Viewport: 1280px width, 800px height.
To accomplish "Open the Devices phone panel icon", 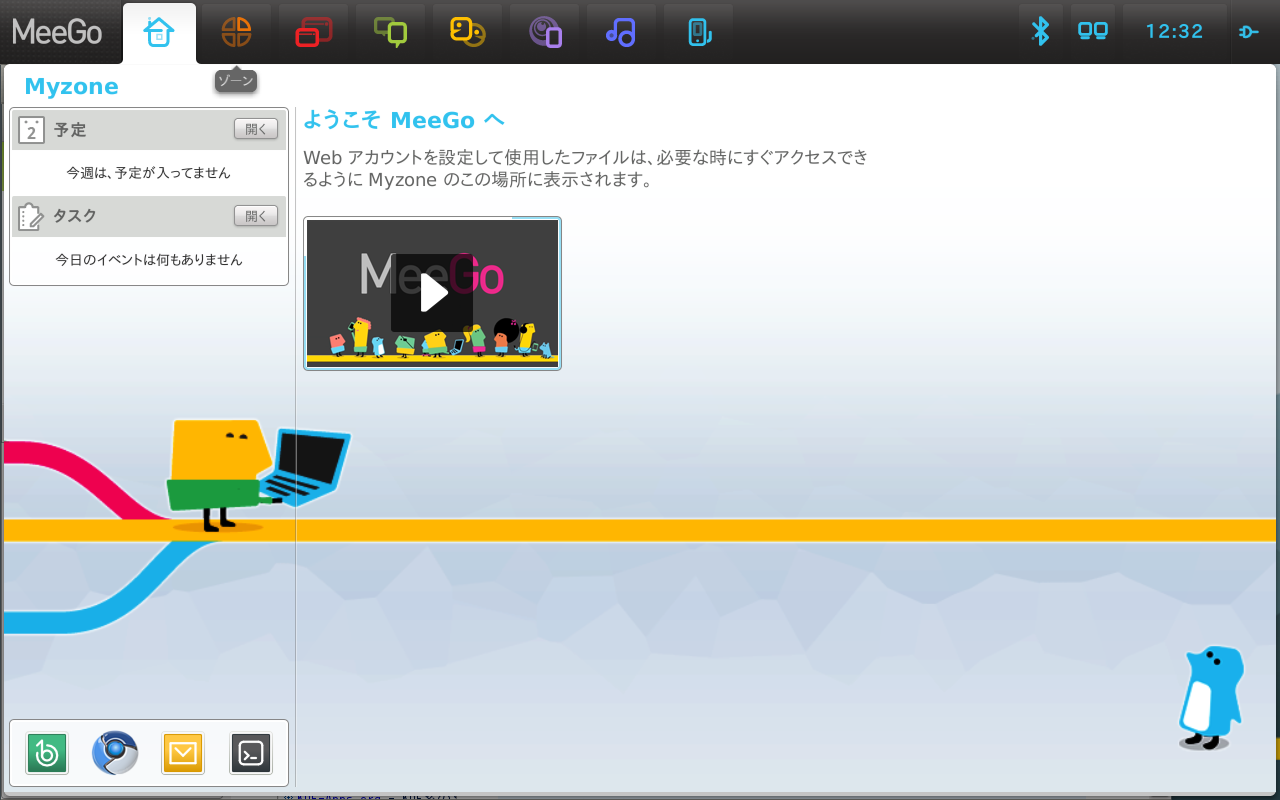I will click(x=698, y=33).
